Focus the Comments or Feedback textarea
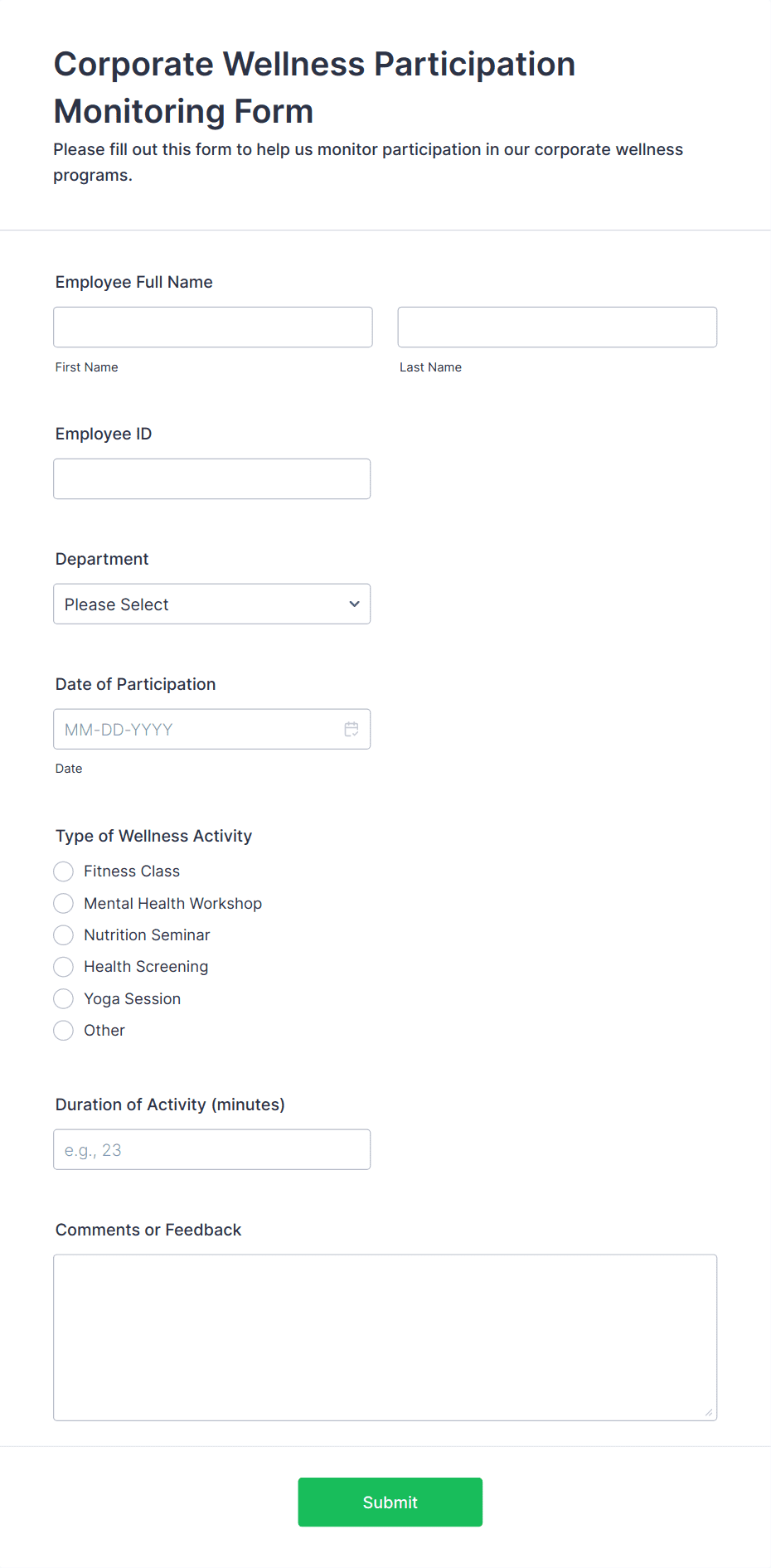Viewport: 771px width, 1568px height. tap(385, 1337)
